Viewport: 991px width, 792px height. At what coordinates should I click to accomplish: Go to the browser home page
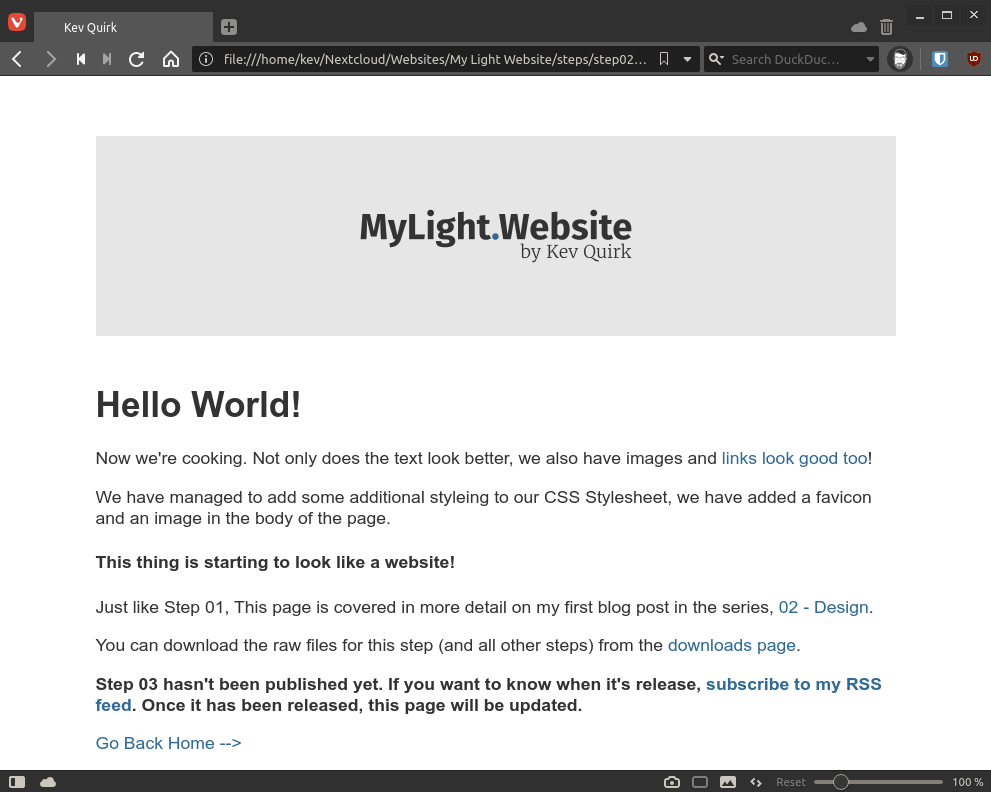click(x=171, y=59)
